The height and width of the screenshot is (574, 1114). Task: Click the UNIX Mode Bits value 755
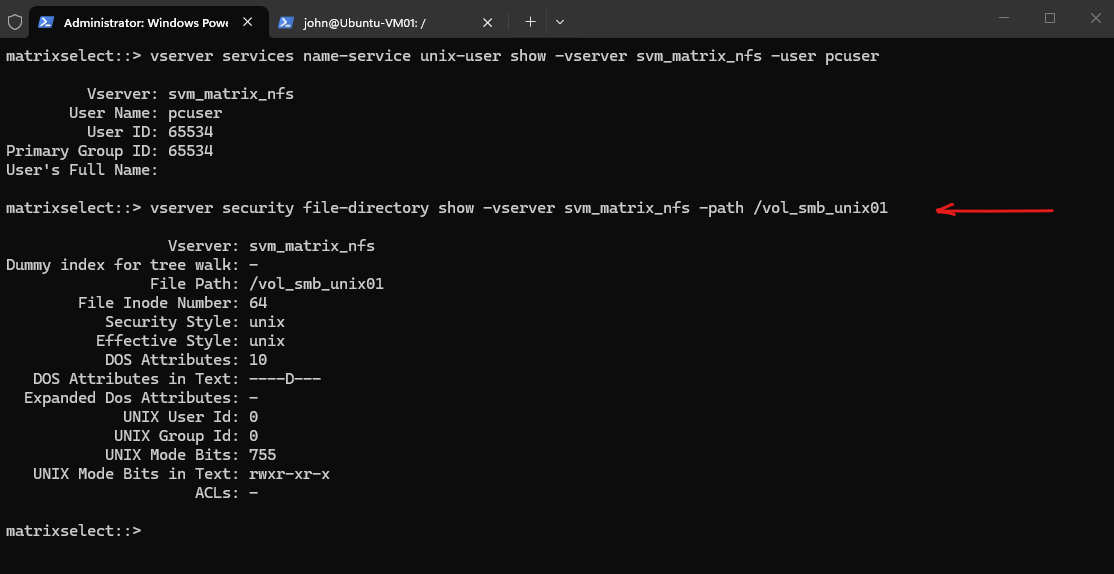click(x=263, y=455)
